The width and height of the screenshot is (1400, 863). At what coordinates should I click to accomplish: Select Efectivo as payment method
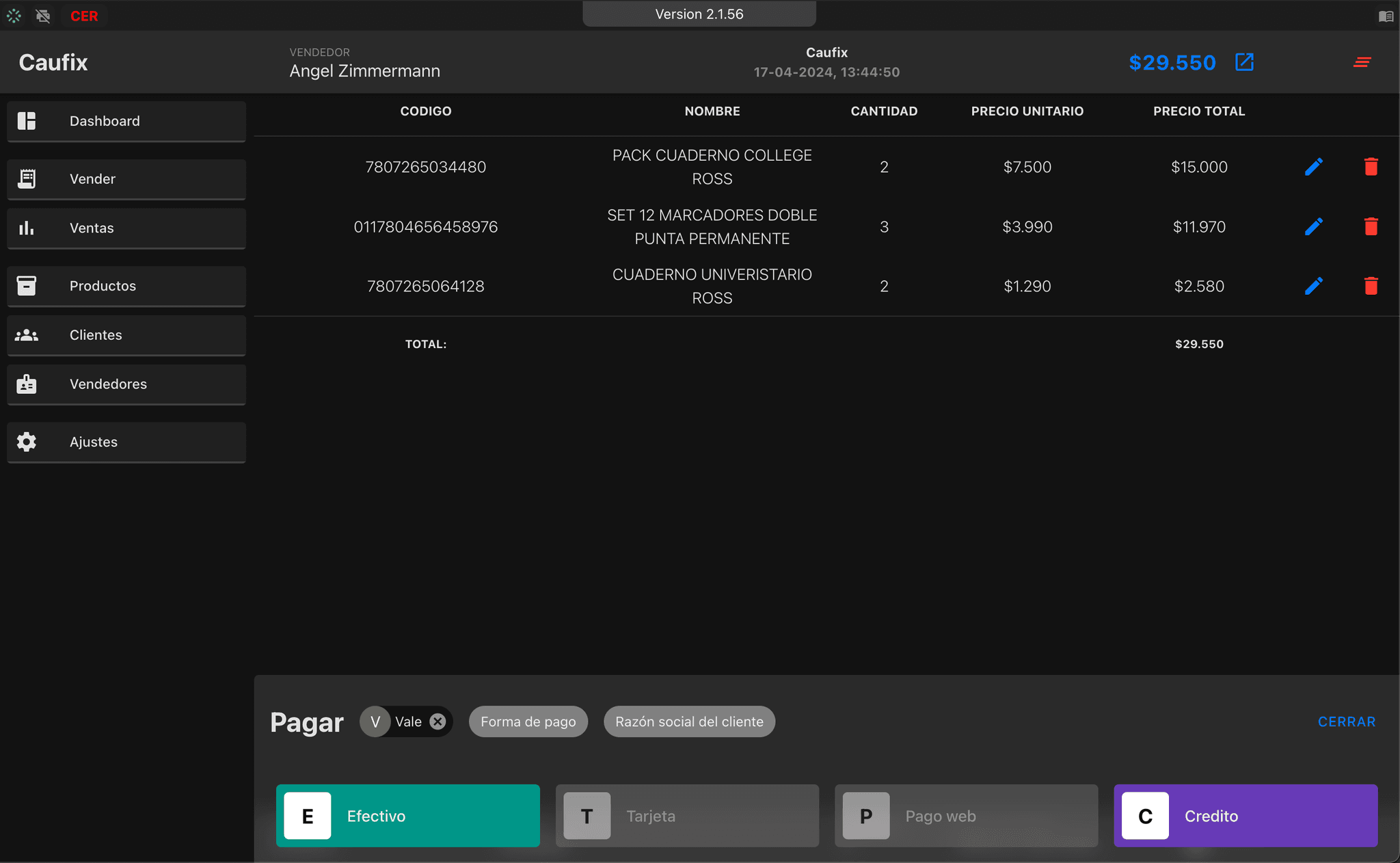pos(407,815)
